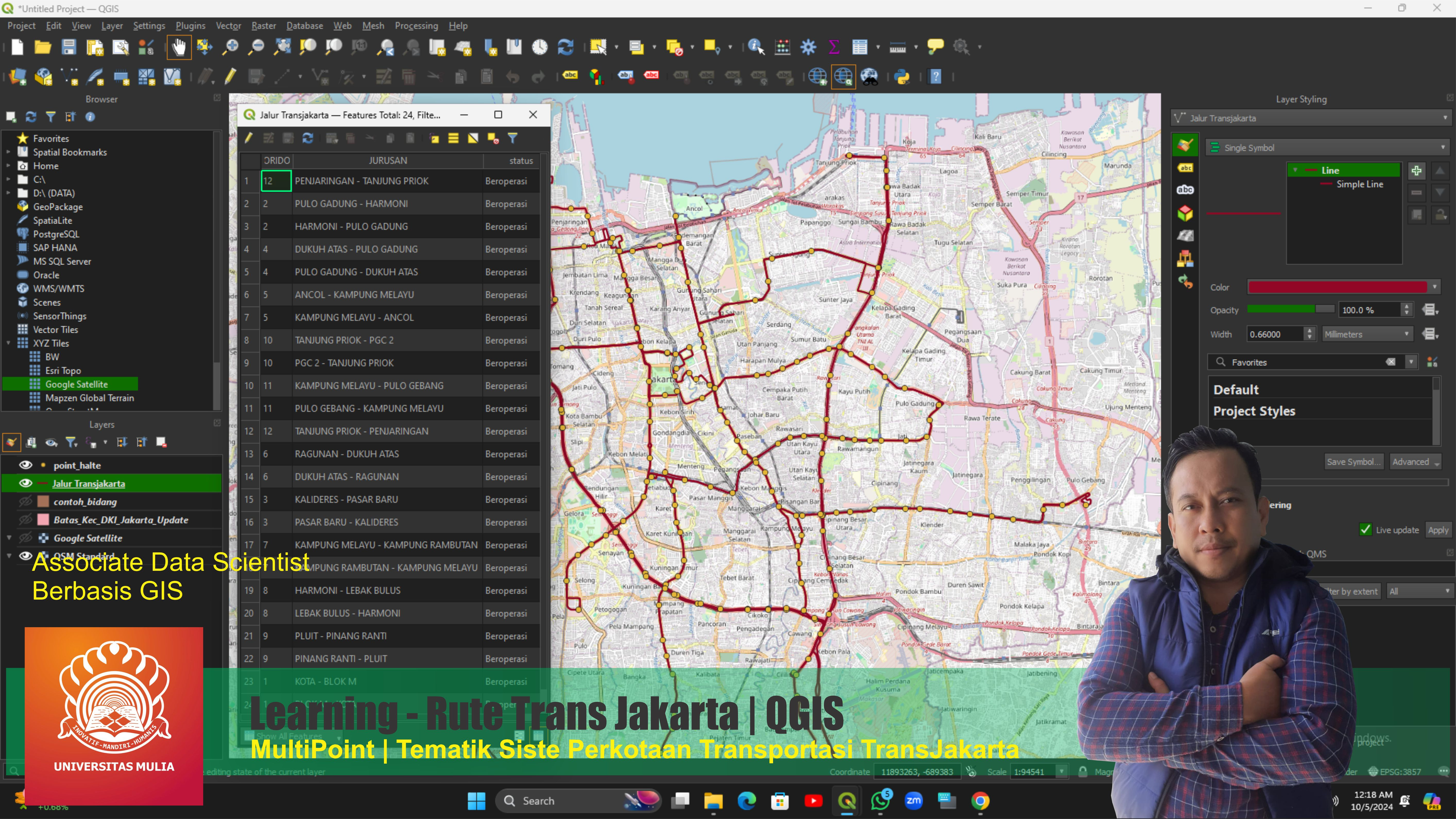Open the Color dropdown arrow

[1435, 287]
